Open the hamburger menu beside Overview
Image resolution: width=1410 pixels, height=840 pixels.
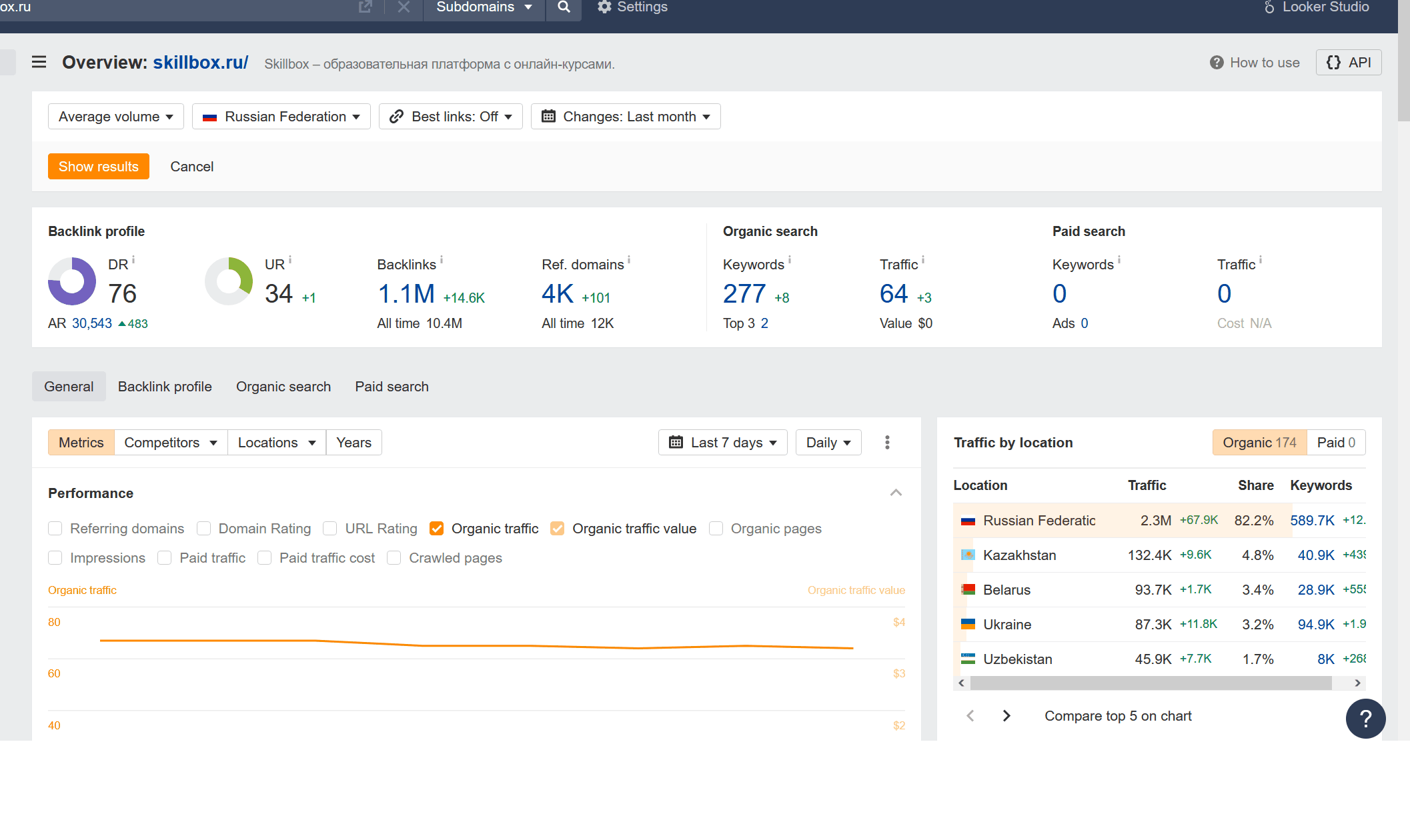(x=39, y=62)
